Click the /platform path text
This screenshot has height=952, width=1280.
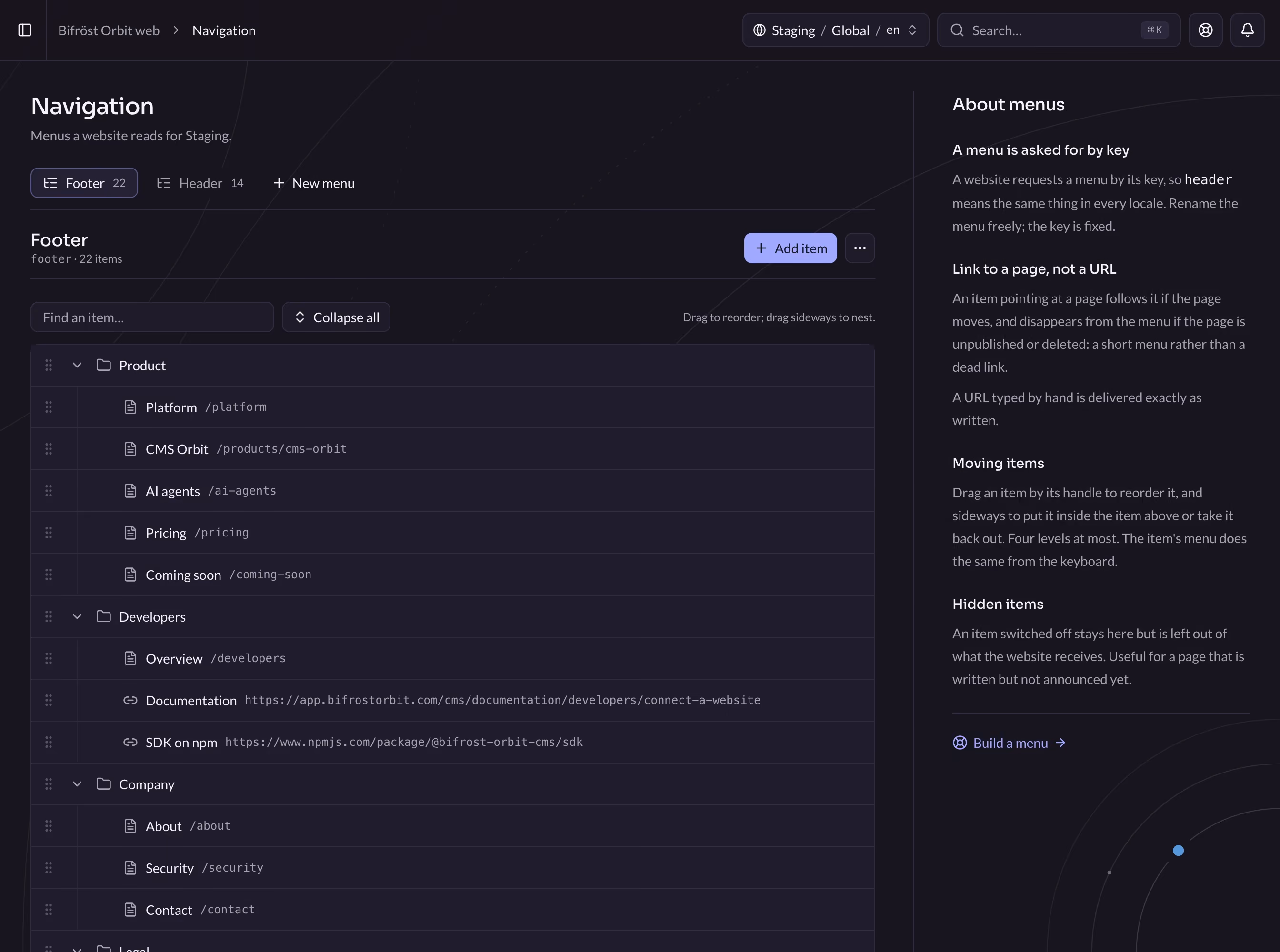pyautogui.click(x=236, y=407)
